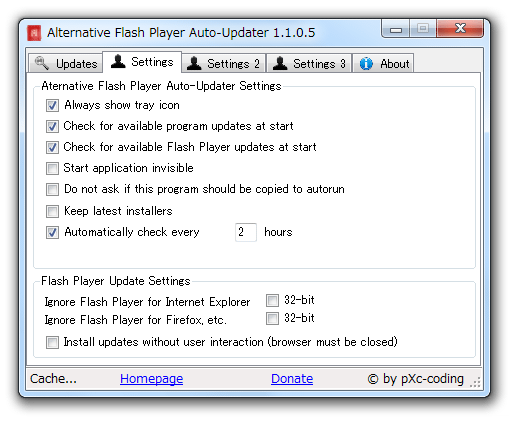Click the user icon on the active Settings tab
This screenshot has height=421, width=513.
tap(118, 61)
